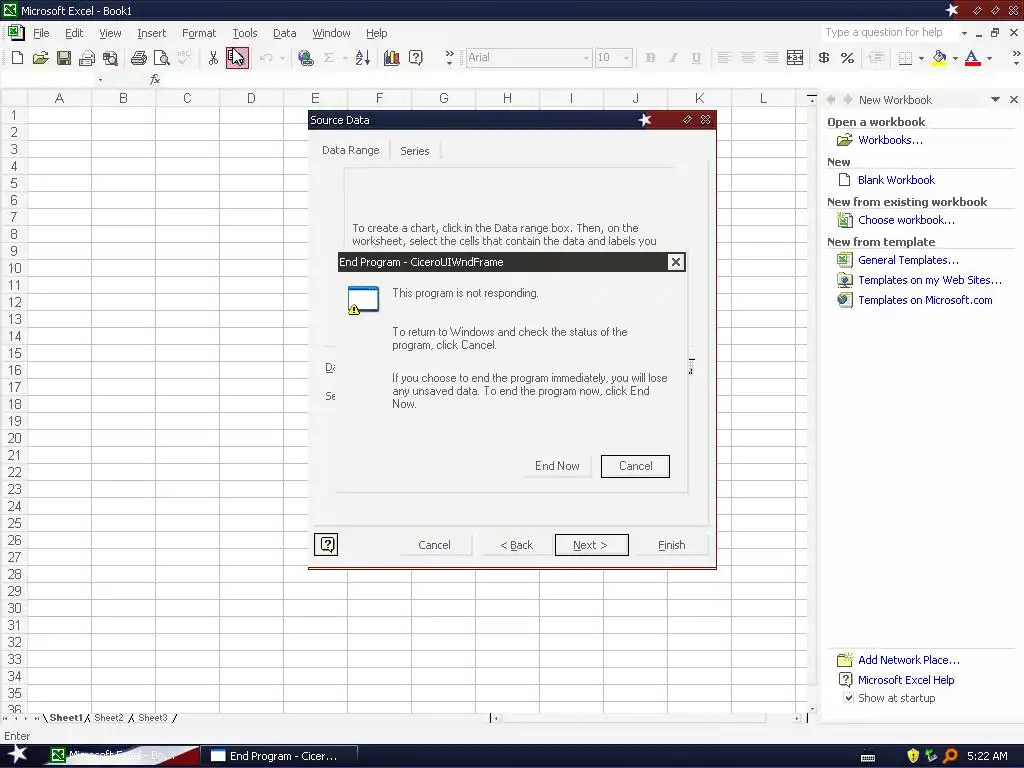1024x768 pixels.
Task: Click the Insert Hyperlink globe icon
Action: [305, 58]
